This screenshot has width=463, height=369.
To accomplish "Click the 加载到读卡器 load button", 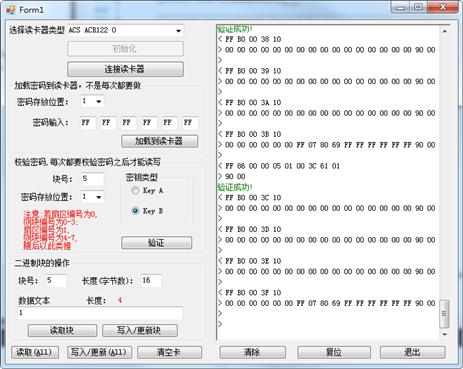I will pyautogui.click(x=159, y=141).
